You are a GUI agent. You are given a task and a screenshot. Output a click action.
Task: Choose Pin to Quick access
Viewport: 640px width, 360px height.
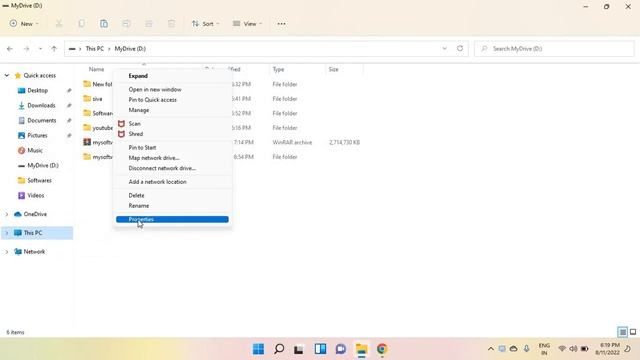(172, 100)
